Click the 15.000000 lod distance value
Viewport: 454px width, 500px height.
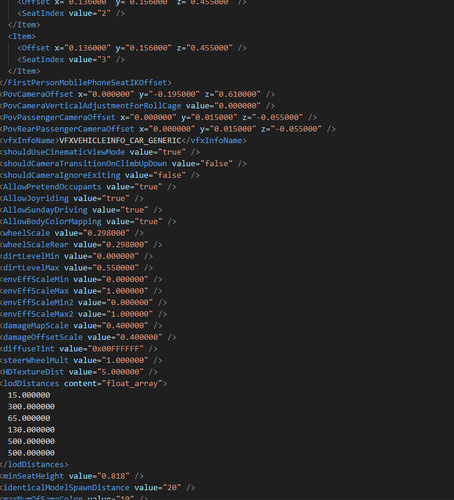coord(29,395)
